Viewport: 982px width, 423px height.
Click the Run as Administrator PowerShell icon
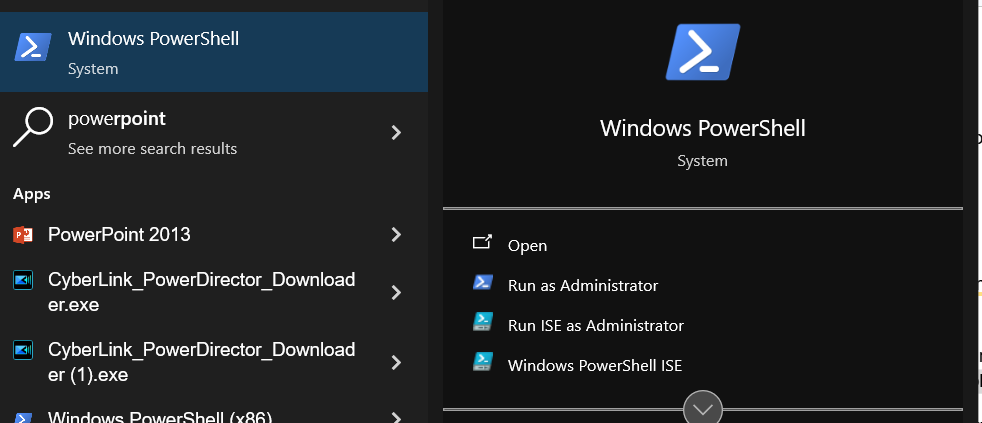pos(482,282)
